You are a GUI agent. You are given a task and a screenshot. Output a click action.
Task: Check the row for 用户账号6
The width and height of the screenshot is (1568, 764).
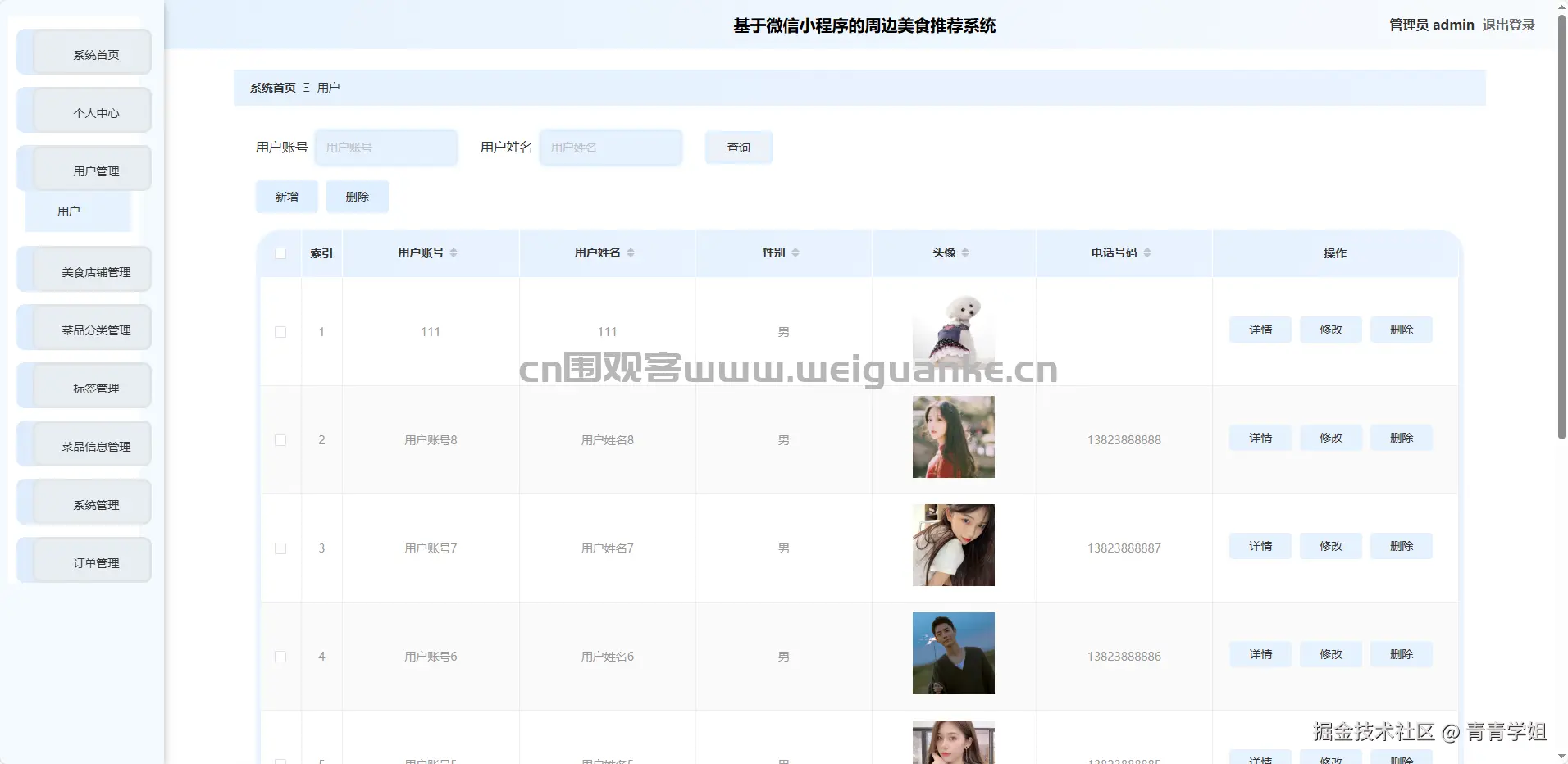point(280,657)
